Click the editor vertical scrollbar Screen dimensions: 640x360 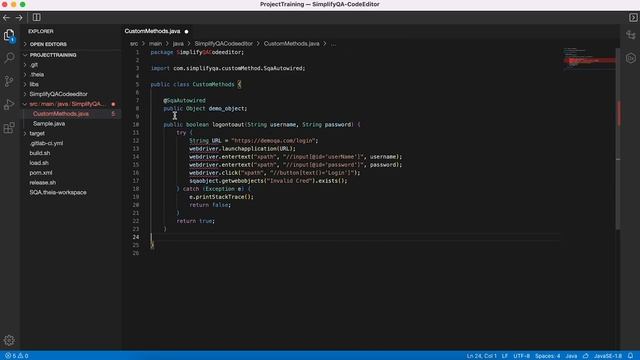(618, 139)
